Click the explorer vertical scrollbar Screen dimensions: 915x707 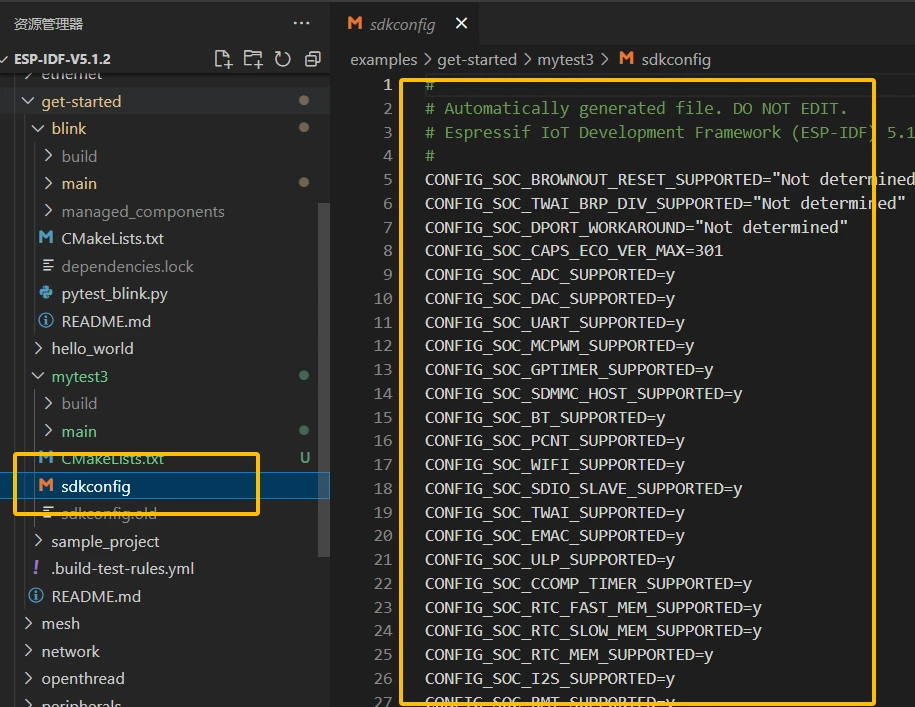(x=323, y=380)
